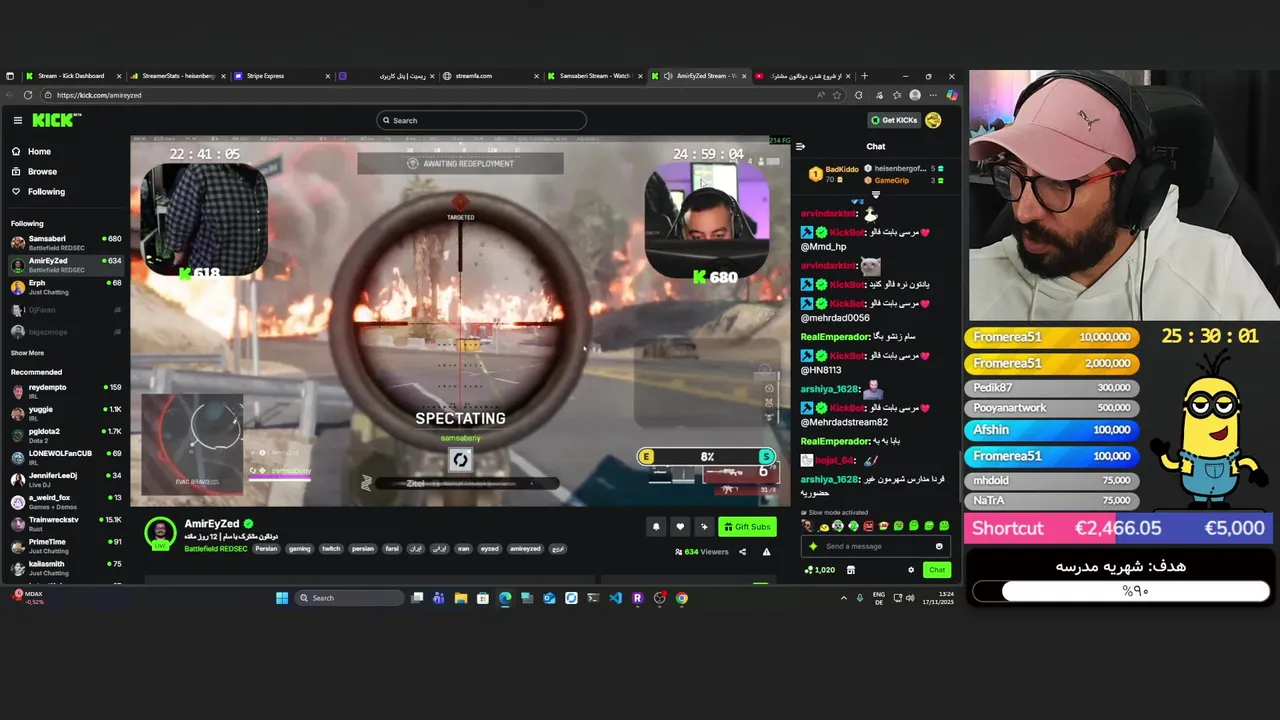This screenshot has height=720, width=1280.
Task: Click the subscribe sparkle button
Action: point(704,527)
